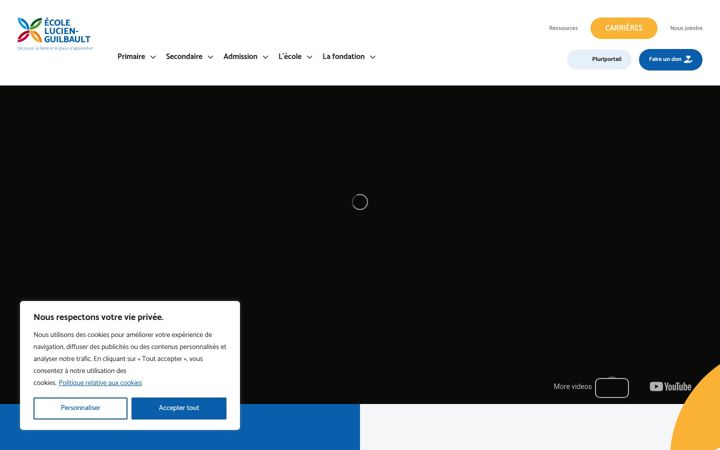The width and height of the screenshot is (720, 450).
Task: Expand the Primaire dropdown chevron
Action: point(153,57)
